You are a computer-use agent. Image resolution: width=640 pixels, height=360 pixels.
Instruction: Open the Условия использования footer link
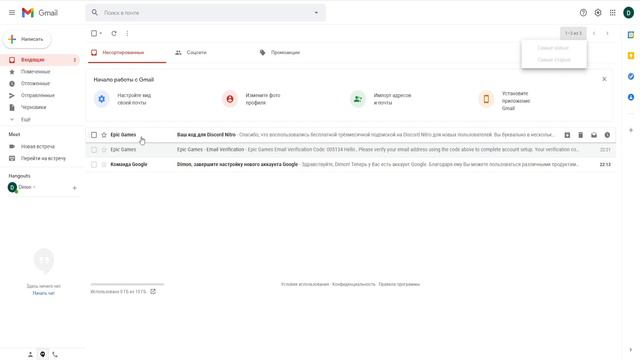tap(305, 284)
